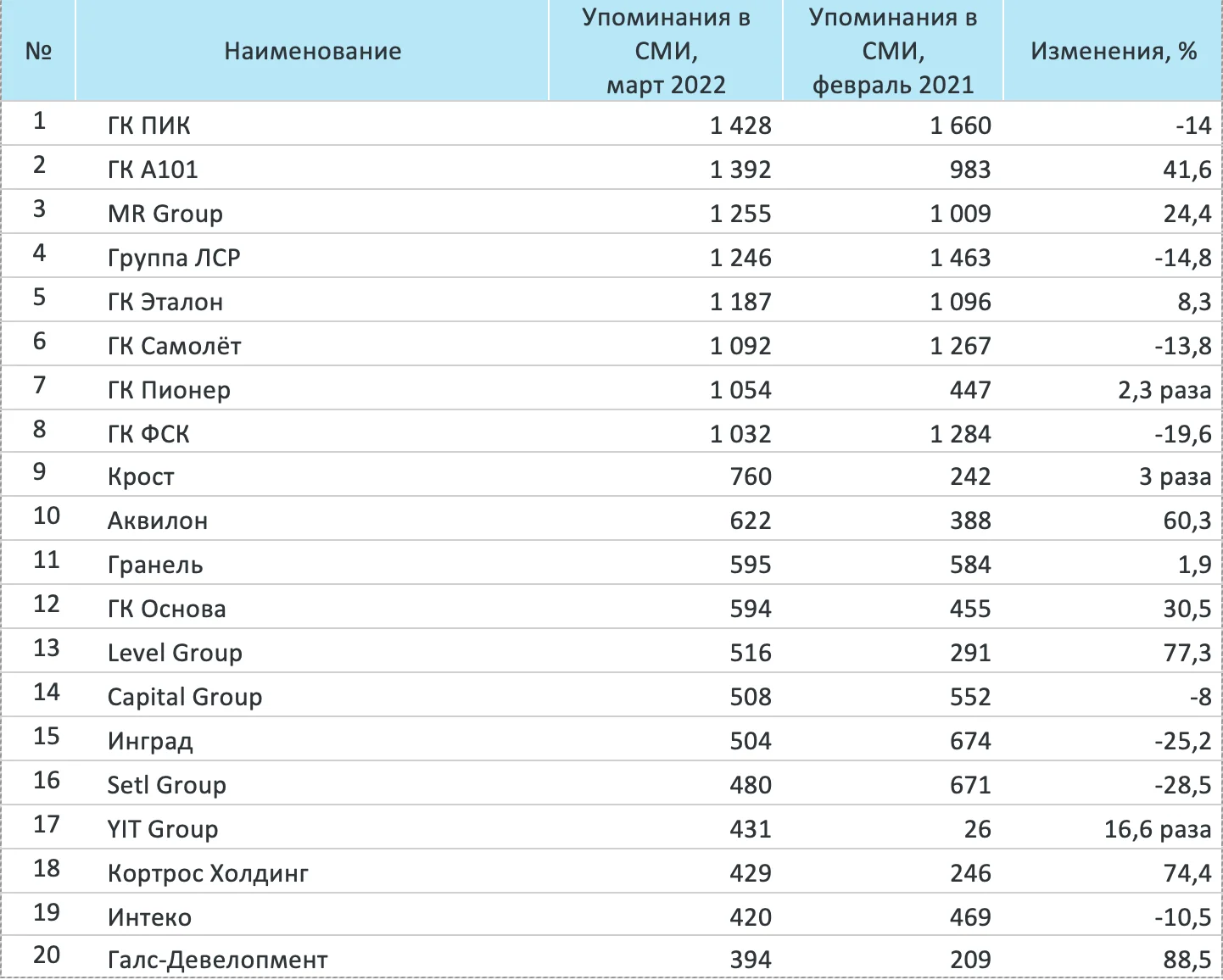
Task: Select the "Изменения, %" column header
Action: (x=1113, y=52)
